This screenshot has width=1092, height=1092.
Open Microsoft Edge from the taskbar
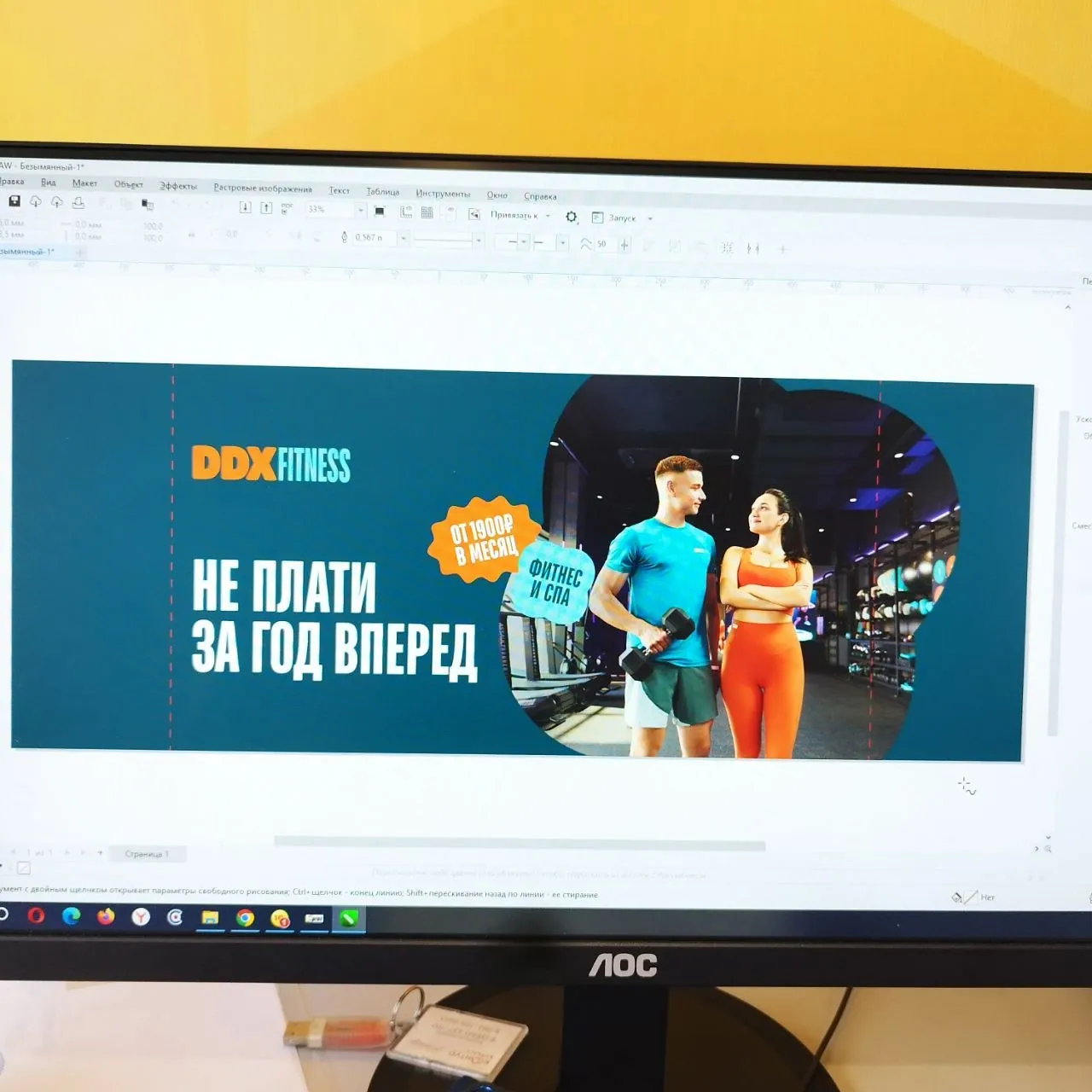coord(71,916)
